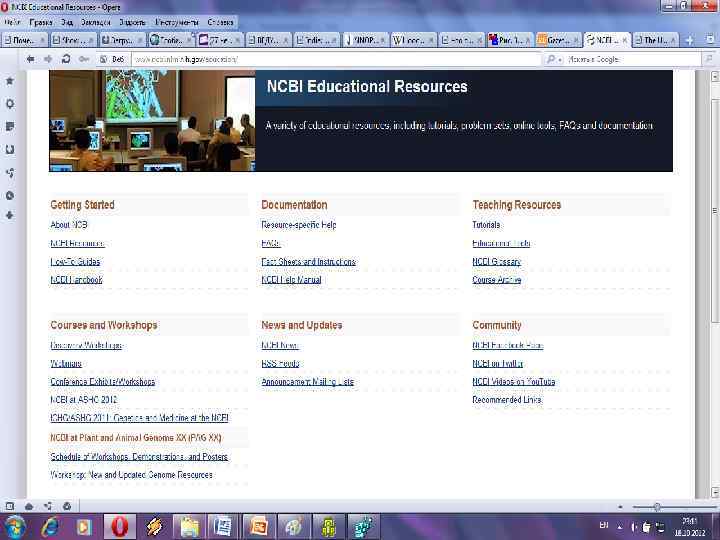Open the NCBI on Twitter link
This screenshot has height=540, width=720.
[497, 363]
